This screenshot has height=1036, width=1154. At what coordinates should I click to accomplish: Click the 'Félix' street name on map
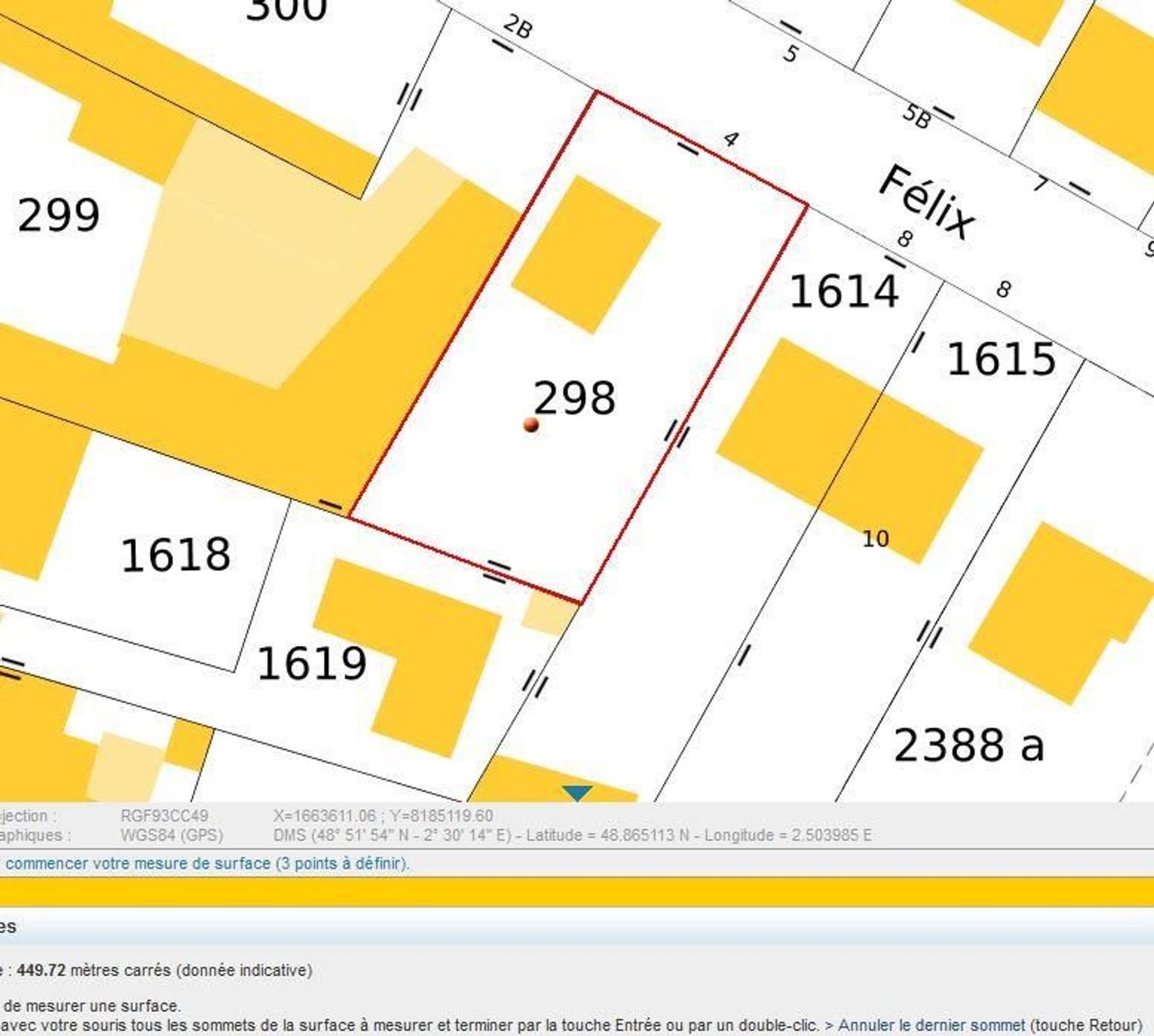coord(927,202)
